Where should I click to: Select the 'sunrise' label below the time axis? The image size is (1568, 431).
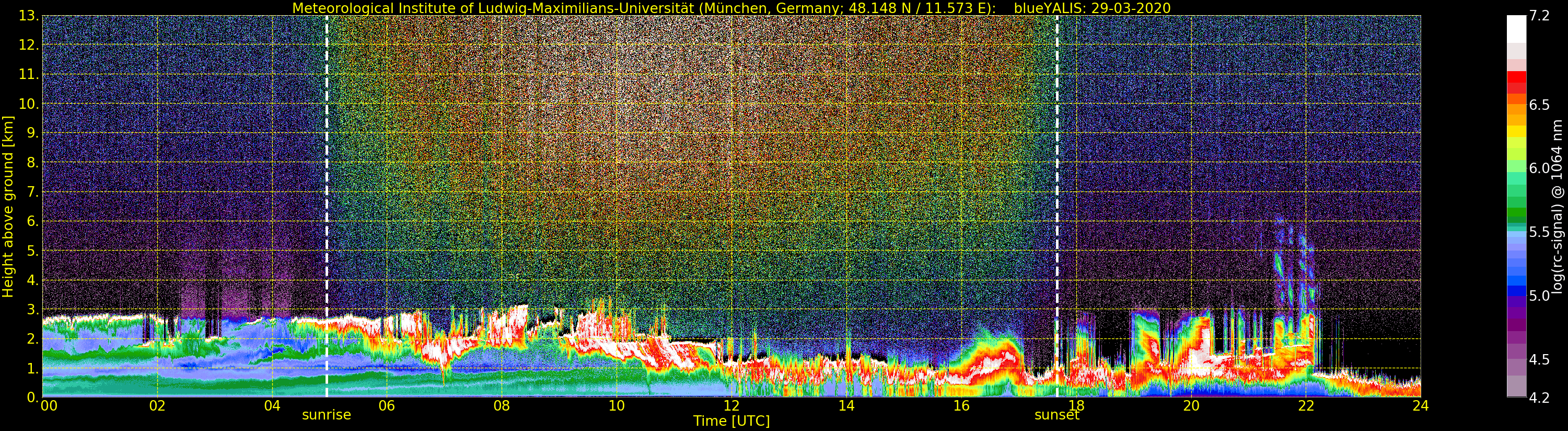pyautogui.click(x=327, y=415)
